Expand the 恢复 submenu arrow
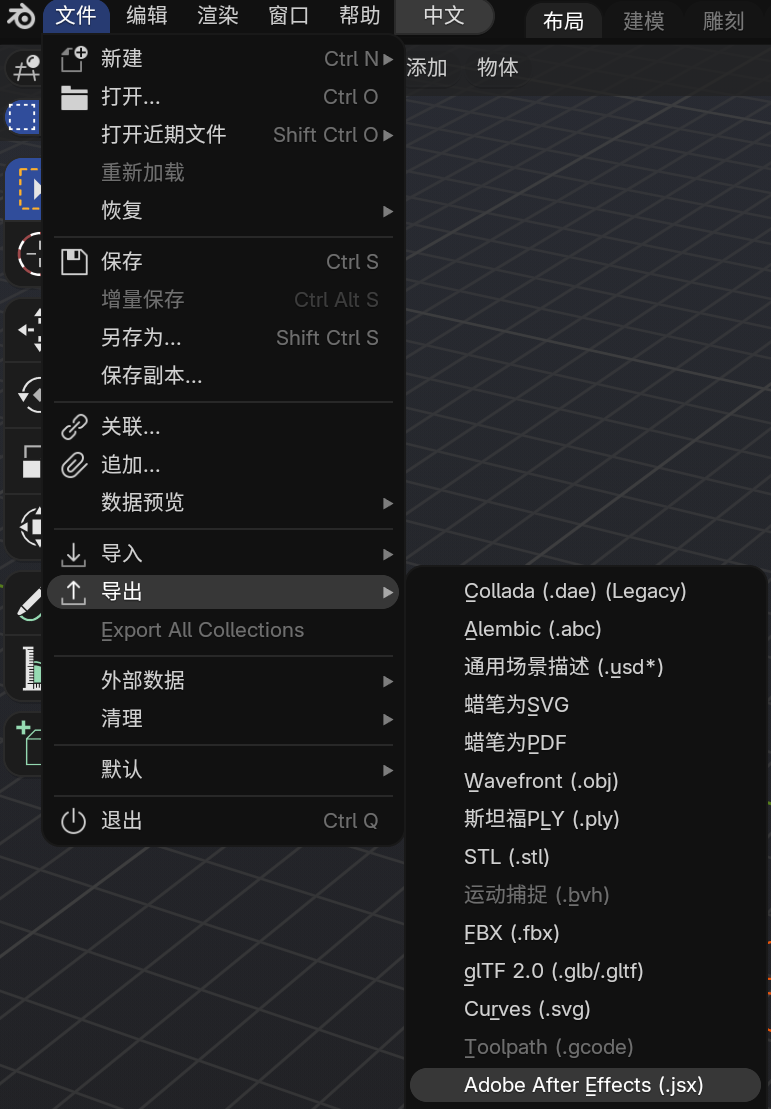Viewport: 771px width, 1109px height. coord(388,211)
